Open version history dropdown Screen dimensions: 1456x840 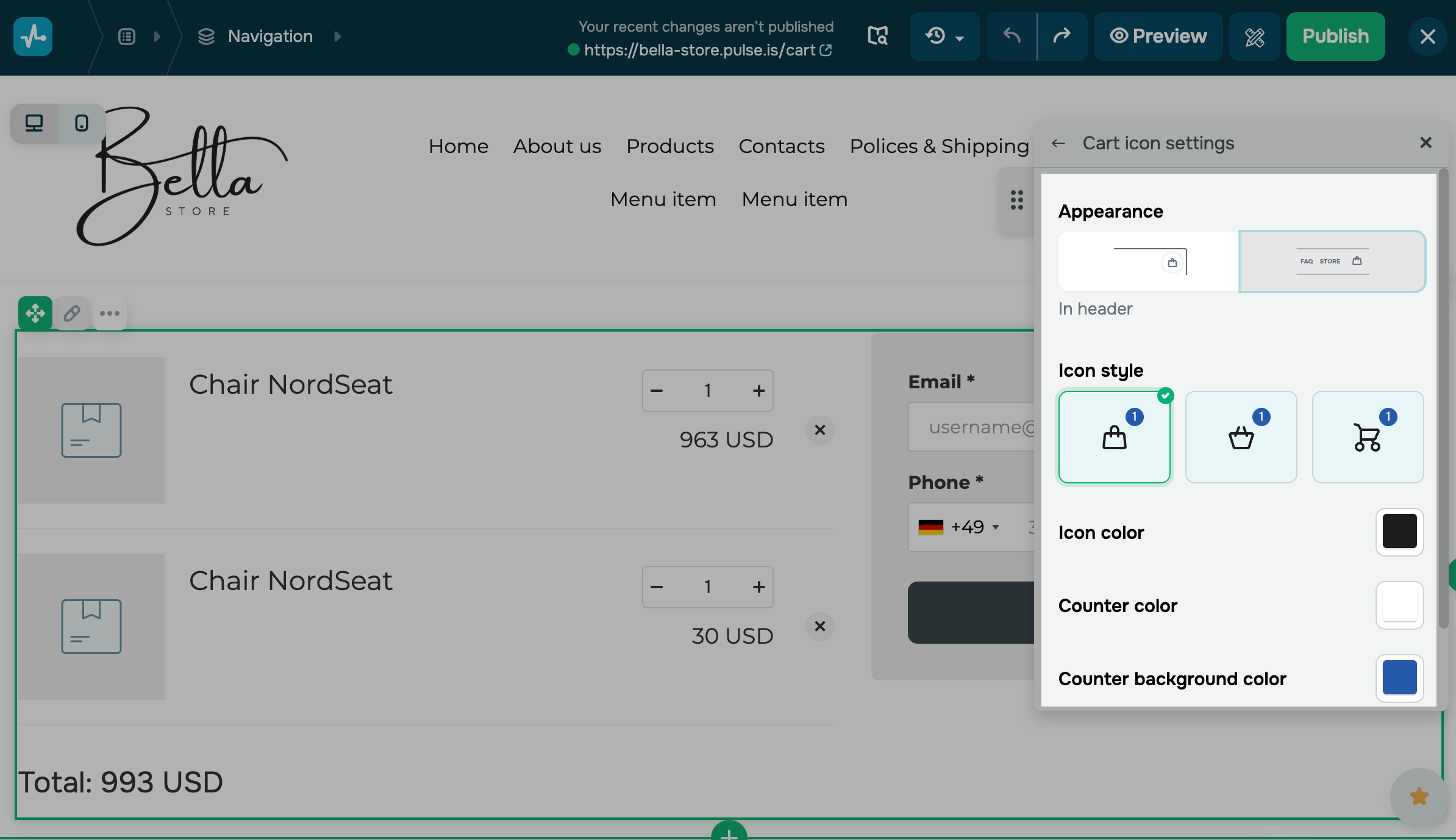(944, 37)
